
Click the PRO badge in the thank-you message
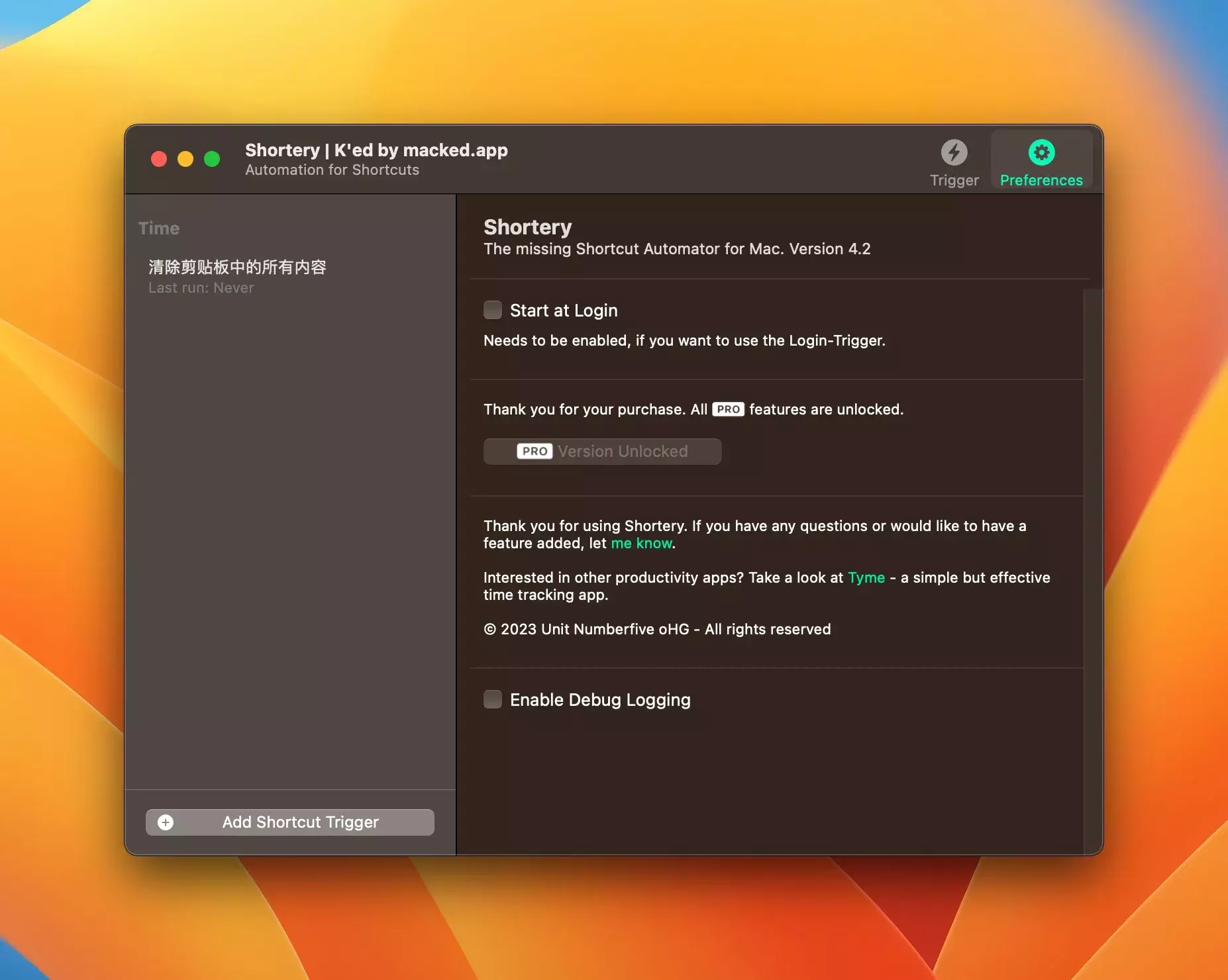click(728, 409)
